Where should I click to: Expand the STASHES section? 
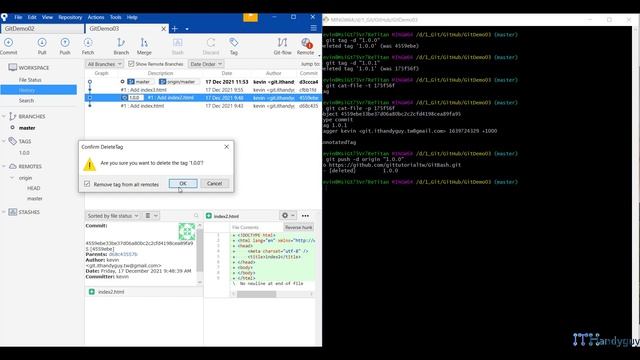point(4,212)
